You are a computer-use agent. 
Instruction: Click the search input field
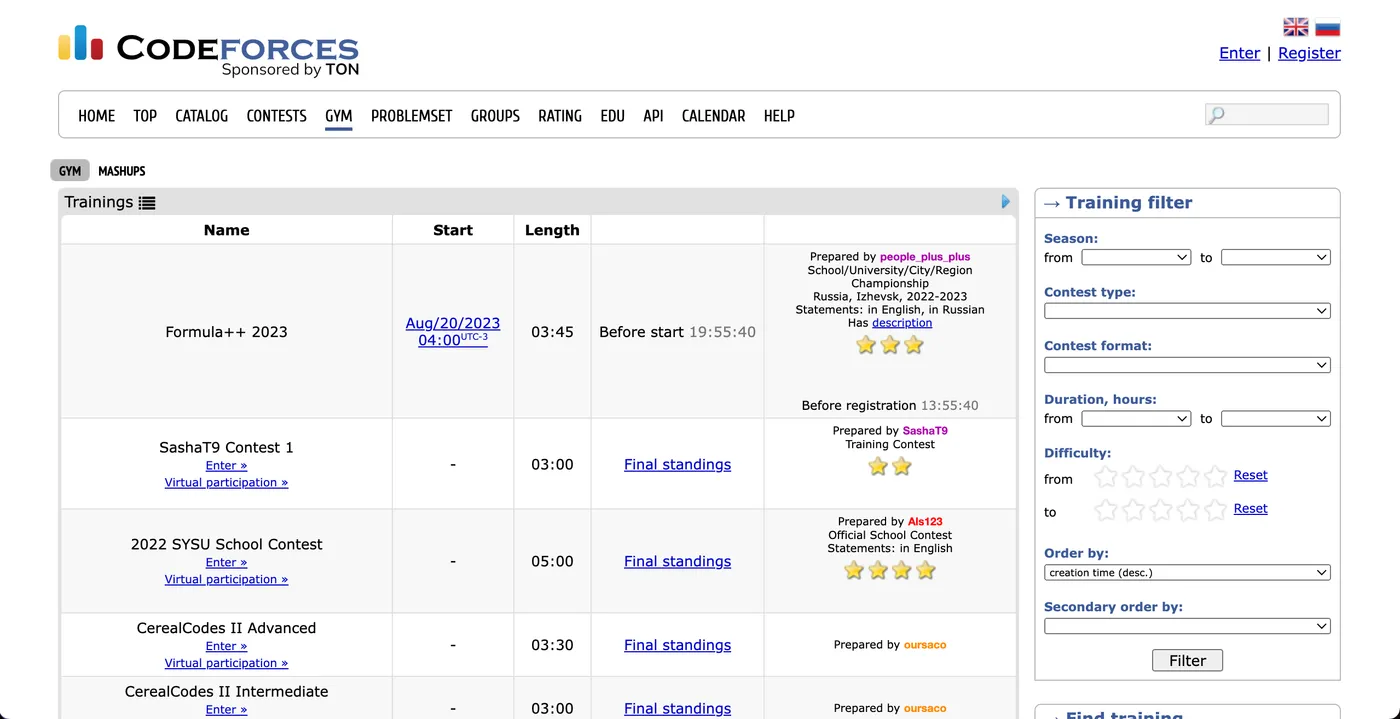tap(1267, 115)
